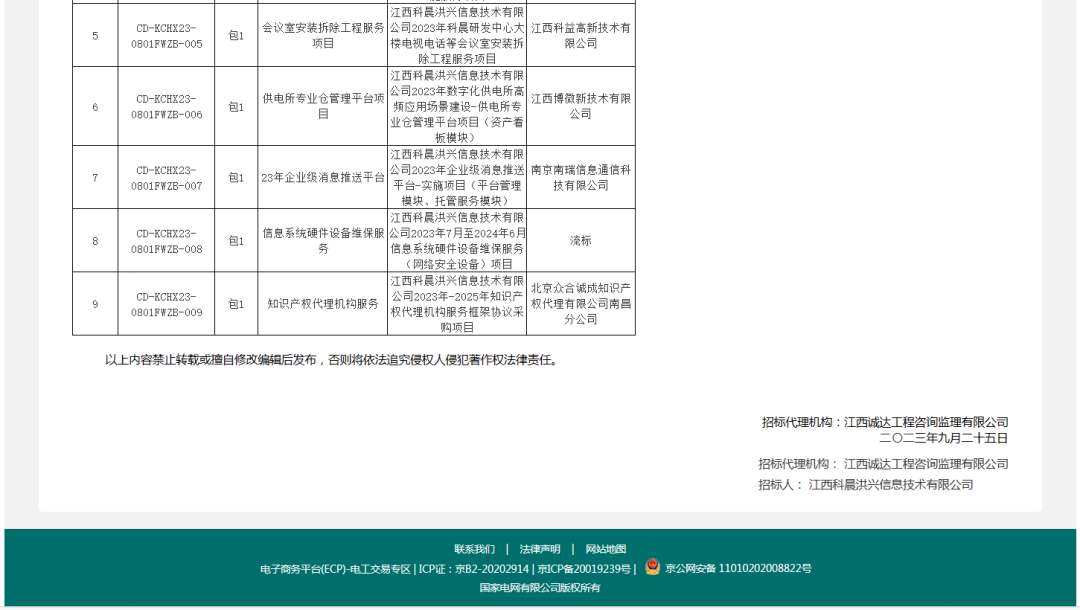Click ICP证 京B2-20202914 in footer
1080x610 pixels.
[x=474, y=569]
